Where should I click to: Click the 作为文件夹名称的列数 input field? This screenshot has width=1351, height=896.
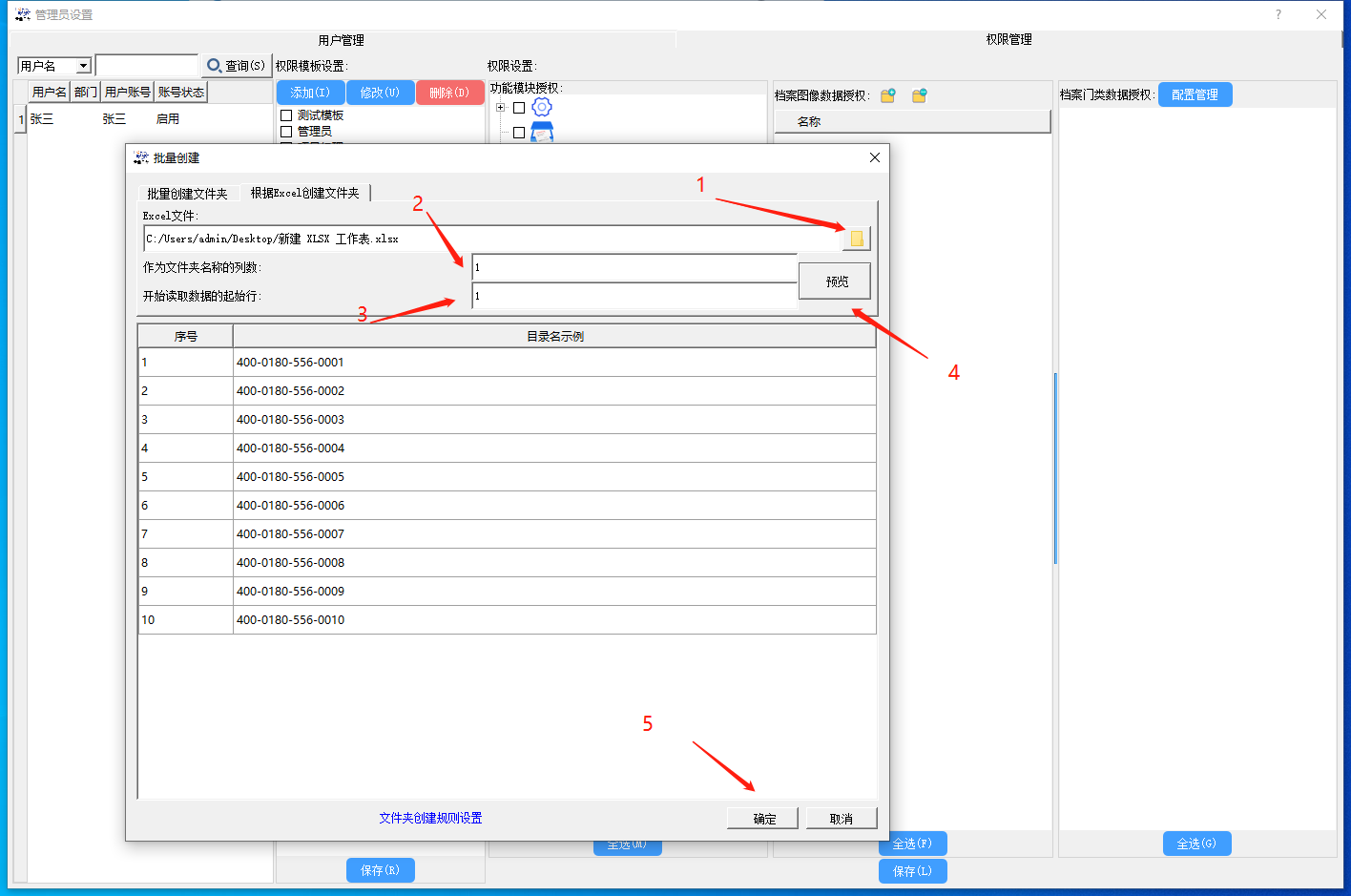pyautogui.click(x=634, y=267)
